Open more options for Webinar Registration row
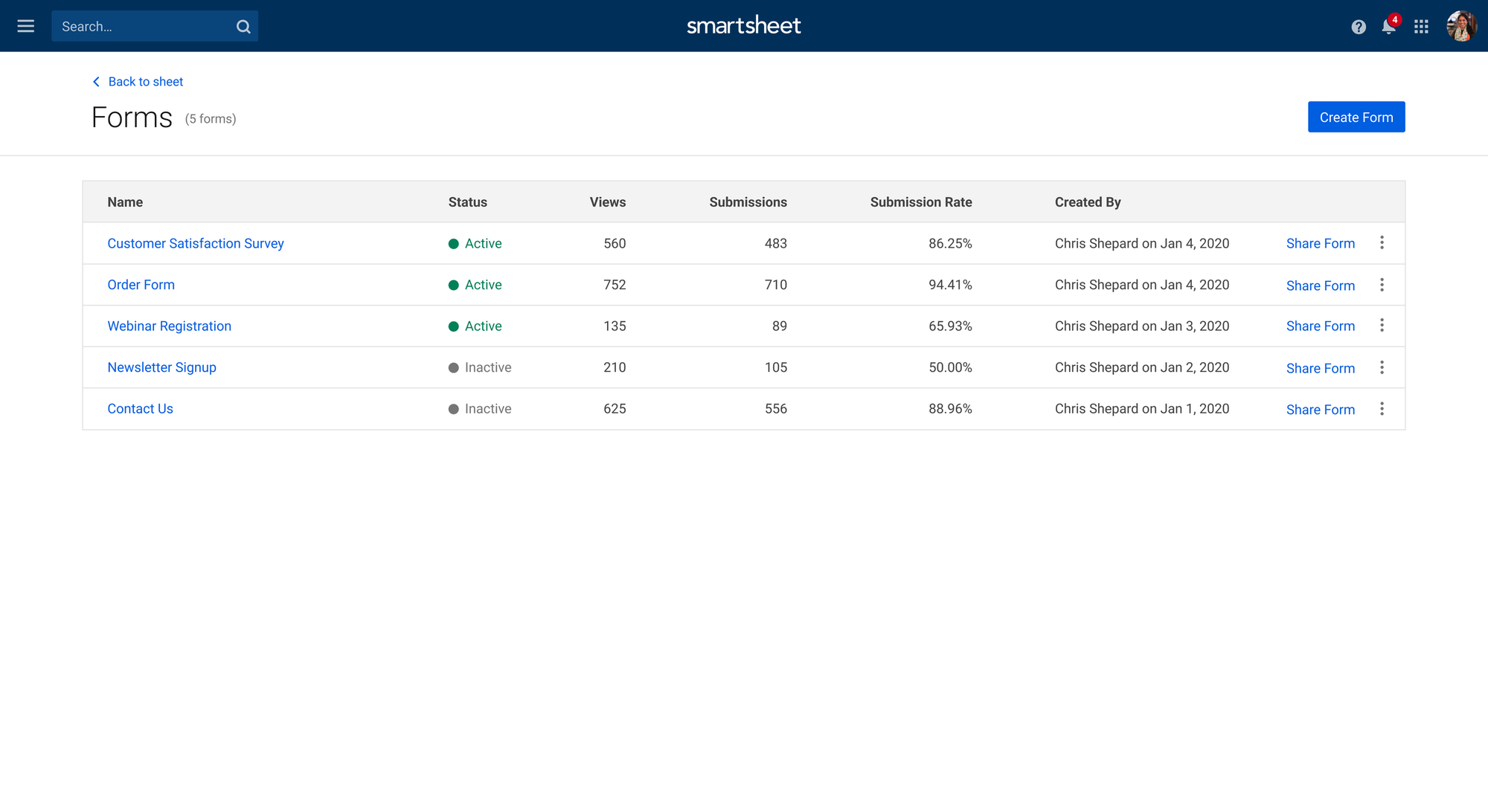 pos(1382,326)
